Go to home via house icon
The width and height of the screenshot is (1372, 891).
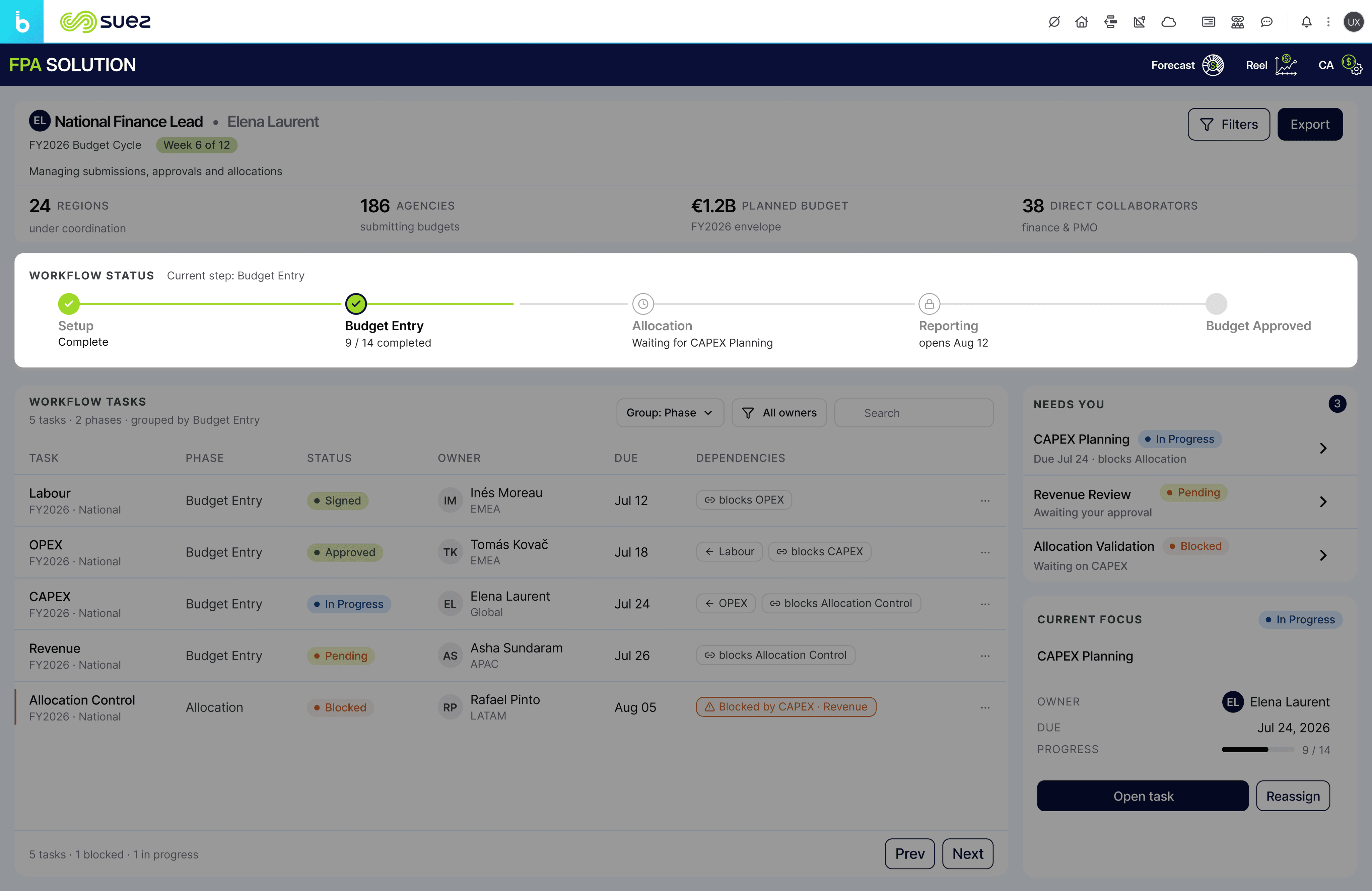pos(1082,22)
